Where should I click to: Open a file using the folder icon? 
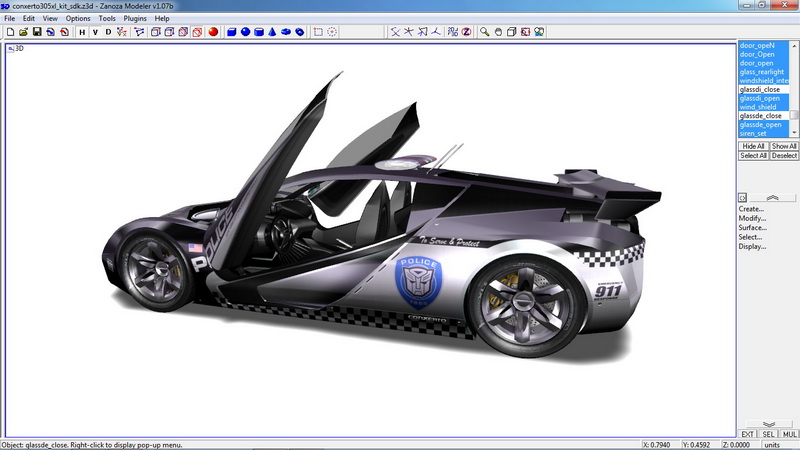pos(23,32)
